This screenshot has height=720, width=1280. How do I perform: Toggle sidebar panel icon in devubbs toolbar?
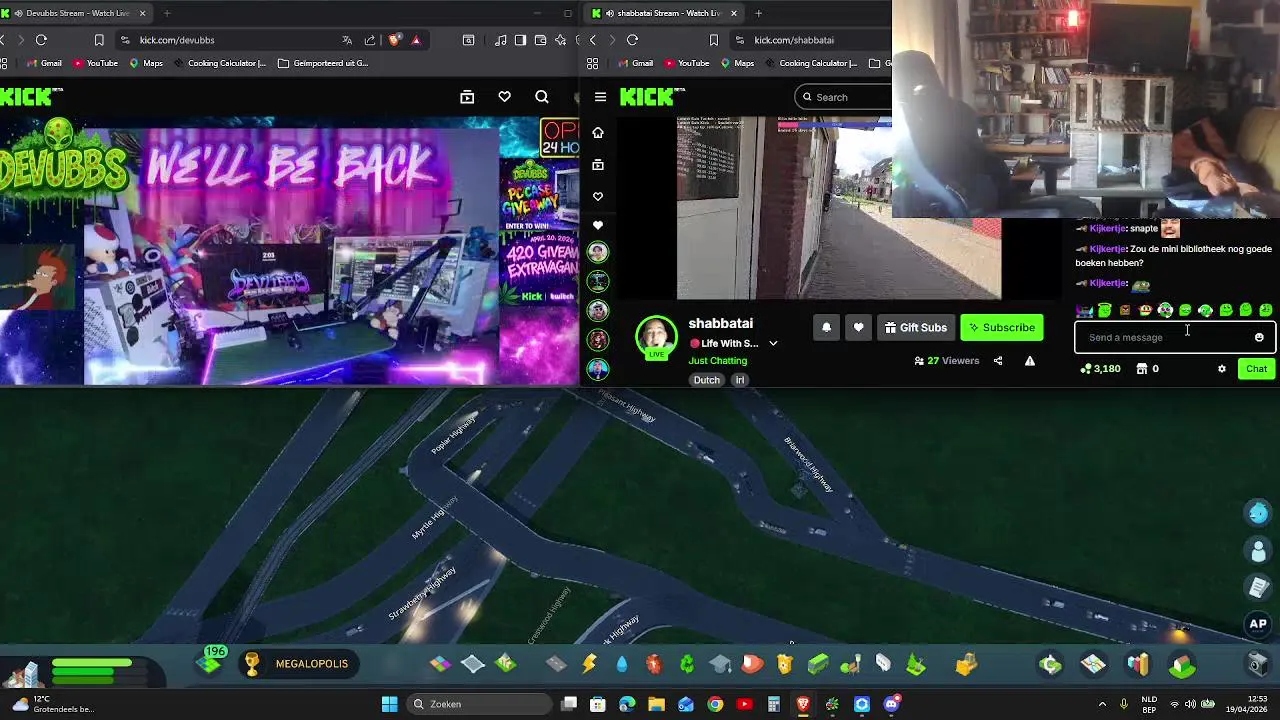(x=521, y=40)
